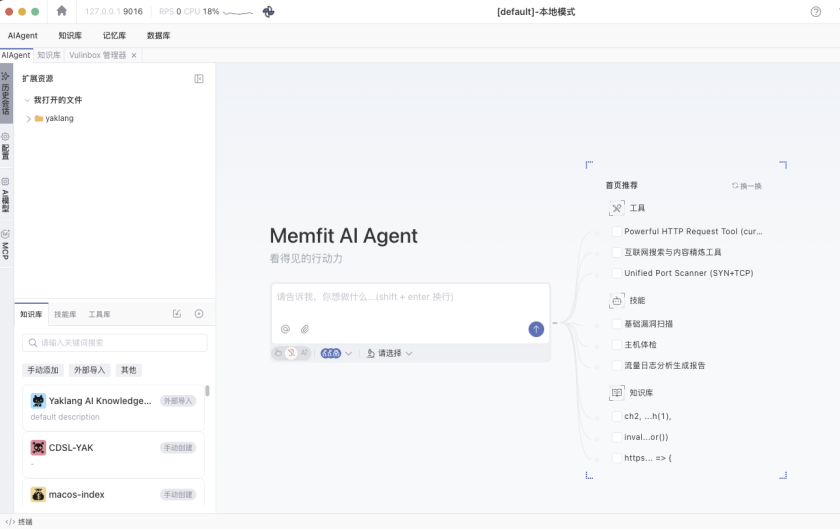Select the 知识库 panel tab
The height and width of the screenshot is (529, 840).
[31, 314]
